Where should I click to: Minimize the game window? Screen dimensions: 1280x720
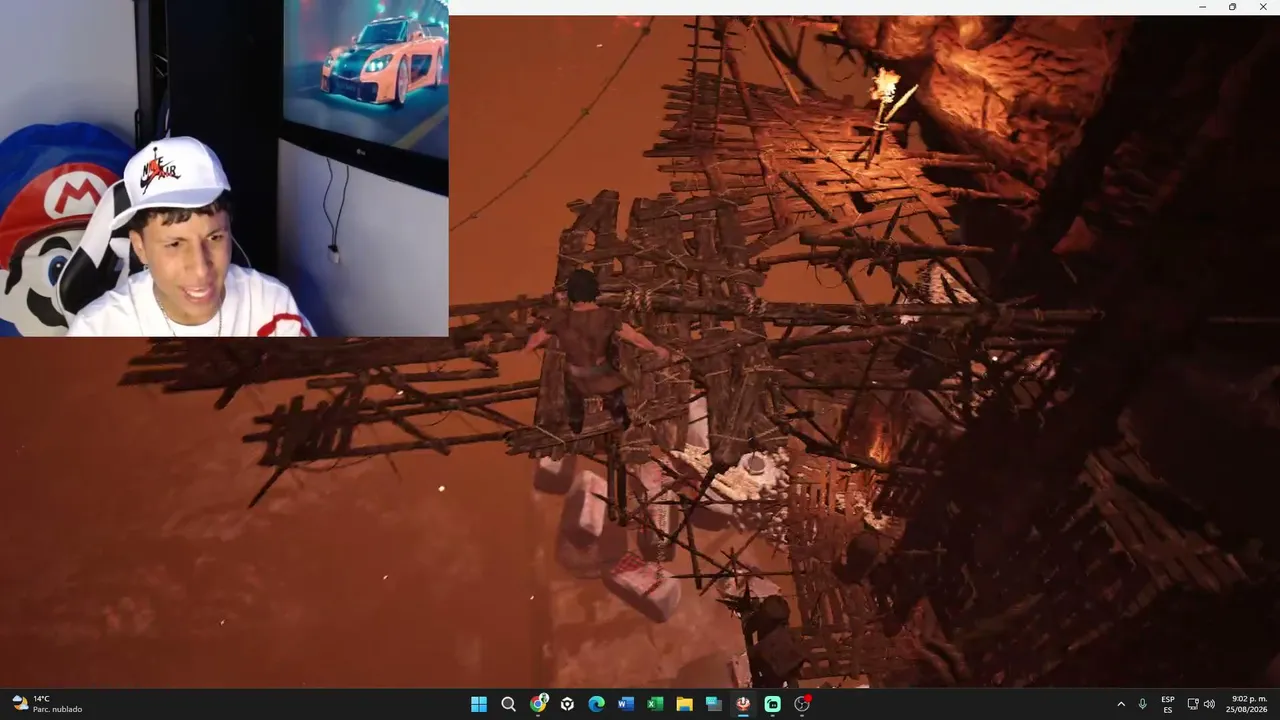1202,7
